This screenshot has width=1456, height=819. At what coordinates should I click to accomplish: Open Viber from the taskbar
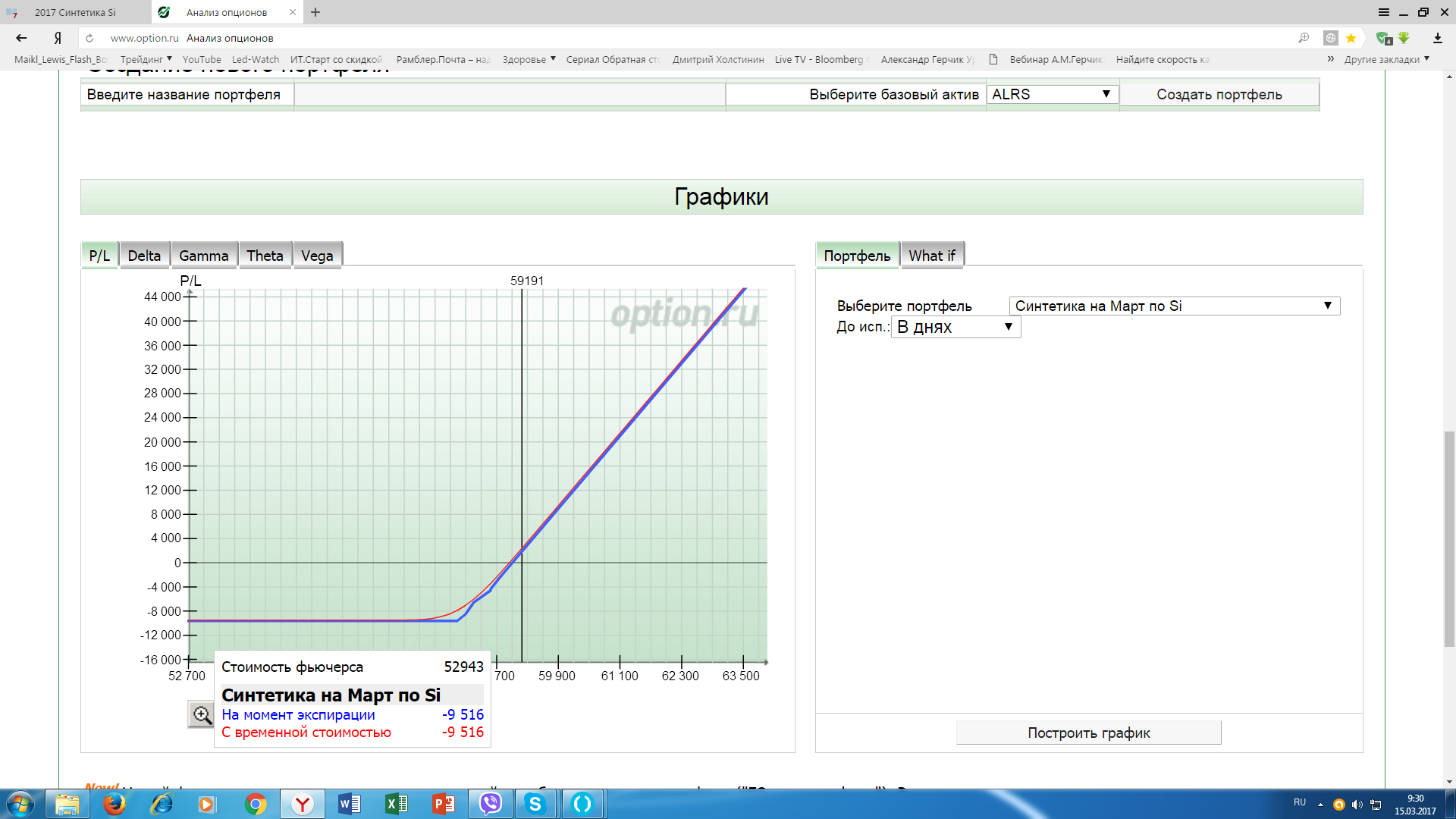[491, 804]
